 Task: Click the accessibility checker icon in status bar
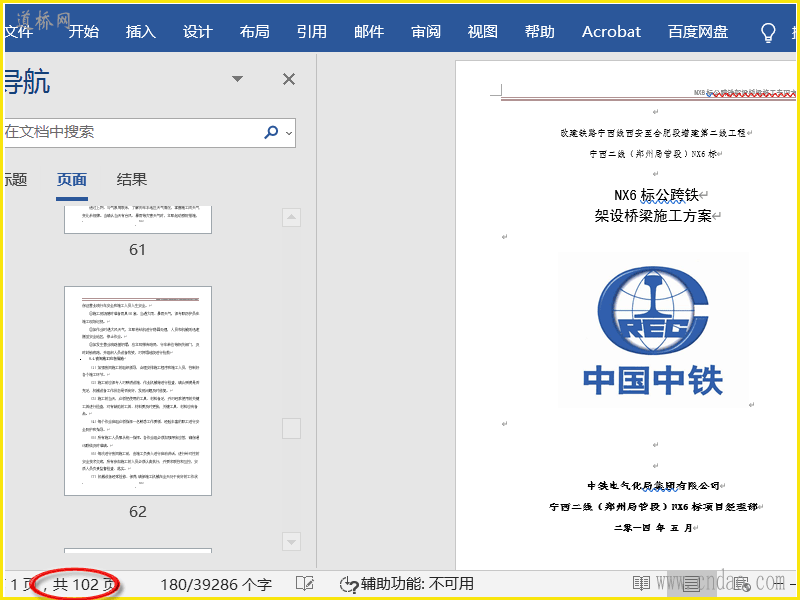[x=349, y=583]
